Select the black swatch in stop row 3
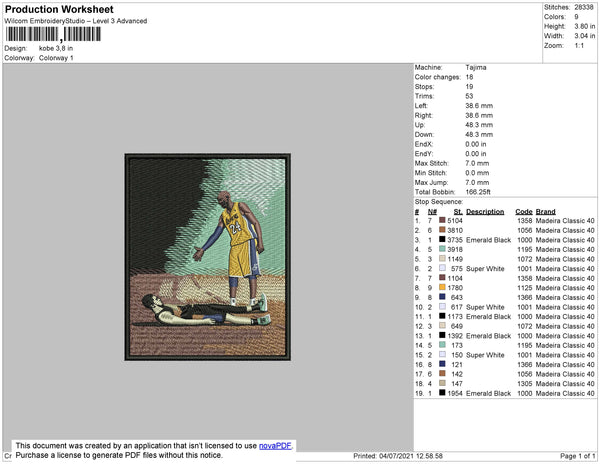Image resolution: width=600 pixels, height=464 pixels. click(442, 239)
